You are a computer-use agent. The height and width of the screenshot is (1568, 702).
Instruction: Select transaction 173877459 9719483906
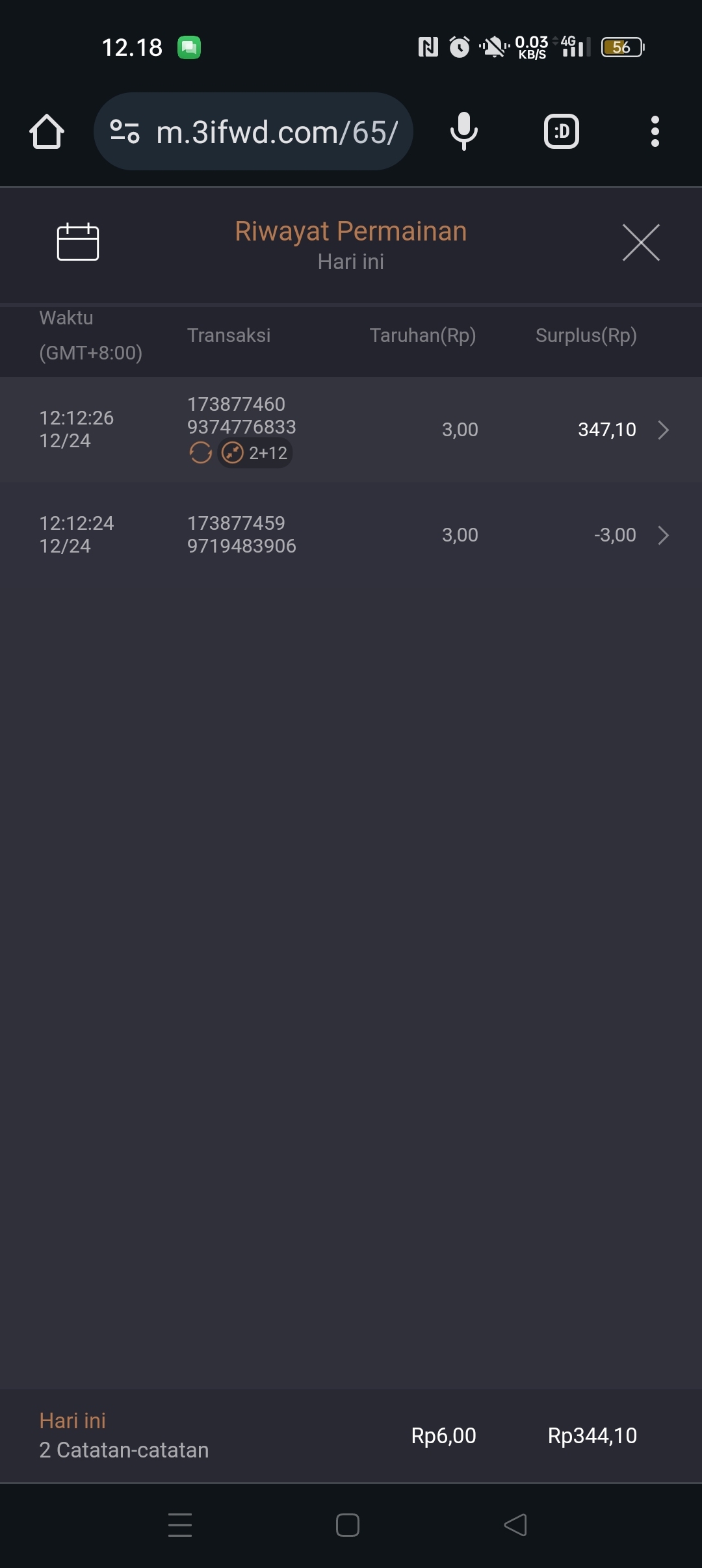[241, 534]
